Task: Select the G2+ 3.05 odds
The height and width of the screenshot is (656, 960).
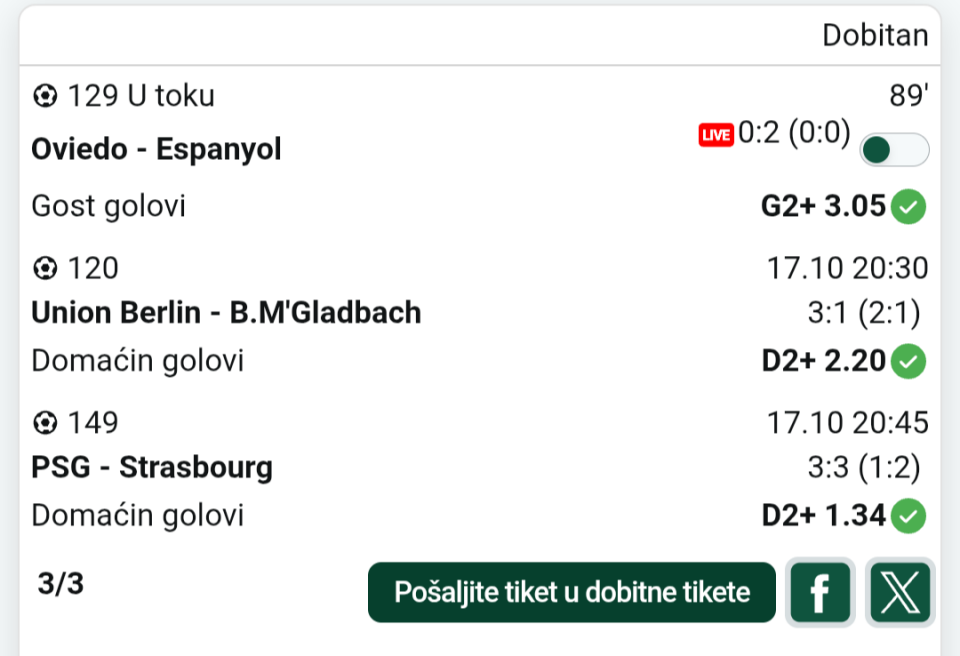Action: tap(823, 207)
